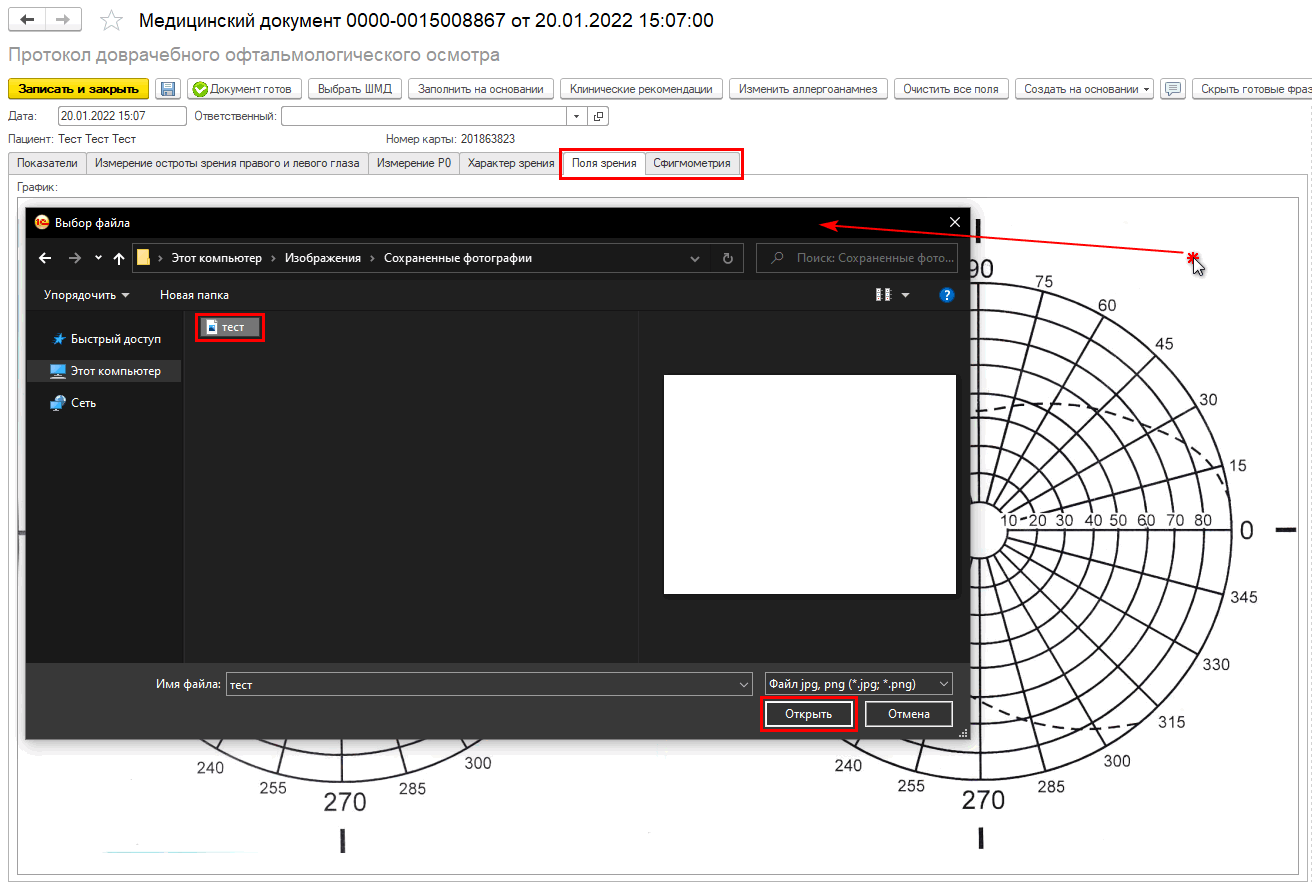Change view mode icon in file dialog
The width and height of the screenshot is (1312, 889).
tap(883, 295)
